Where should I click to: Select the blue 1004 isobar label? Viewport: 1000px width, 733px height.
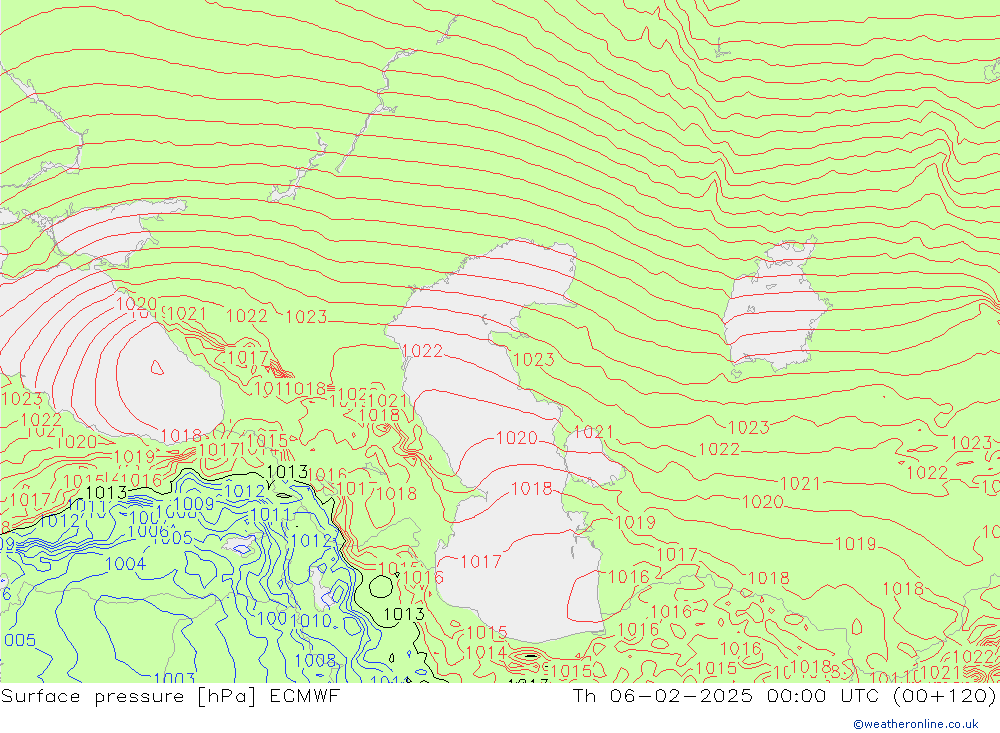pos(126,564)
